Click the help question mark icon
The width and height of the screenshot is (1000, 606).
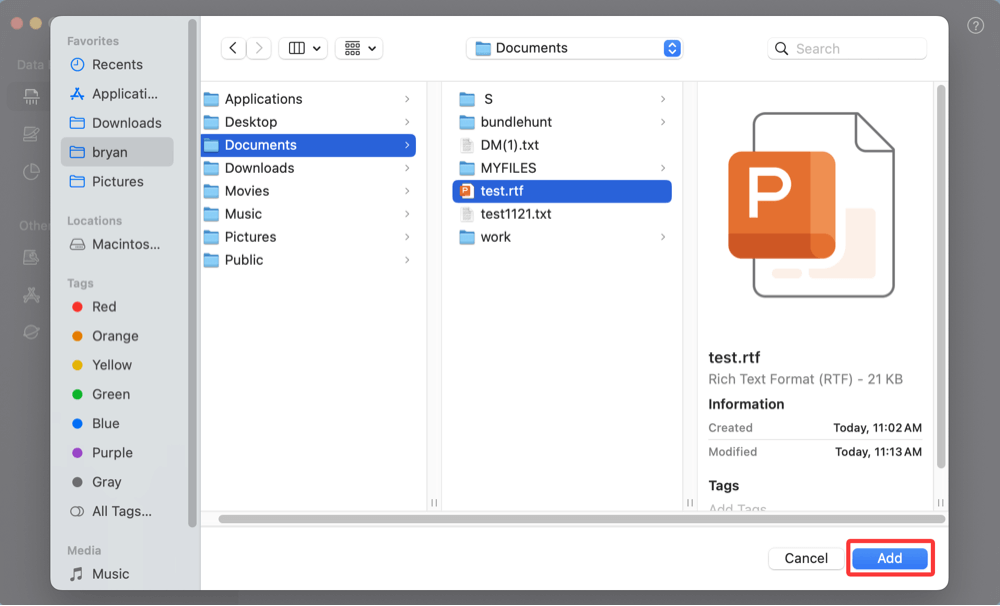(976, 26)
